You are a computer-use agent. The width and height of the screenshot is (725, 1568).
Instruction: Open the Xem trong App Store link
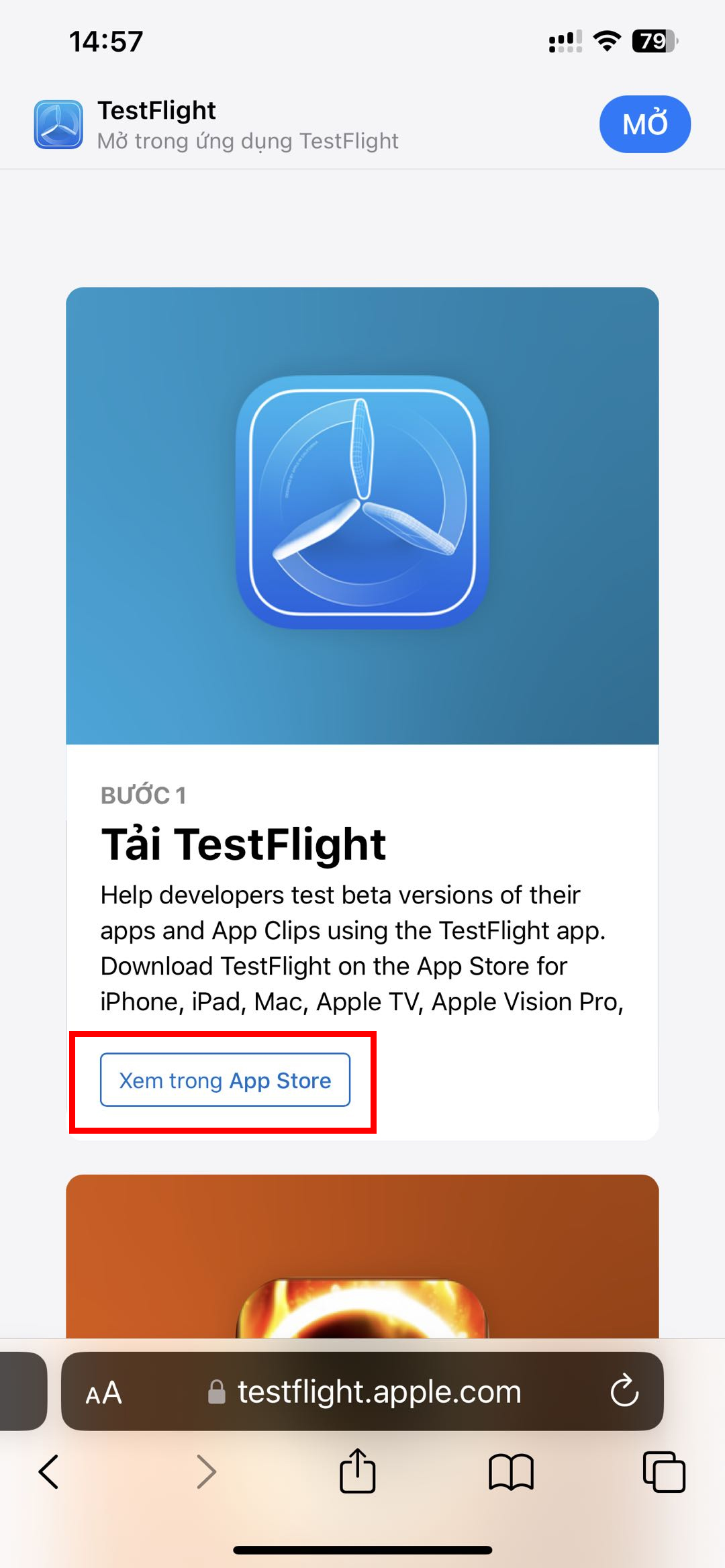(225, 1080)
